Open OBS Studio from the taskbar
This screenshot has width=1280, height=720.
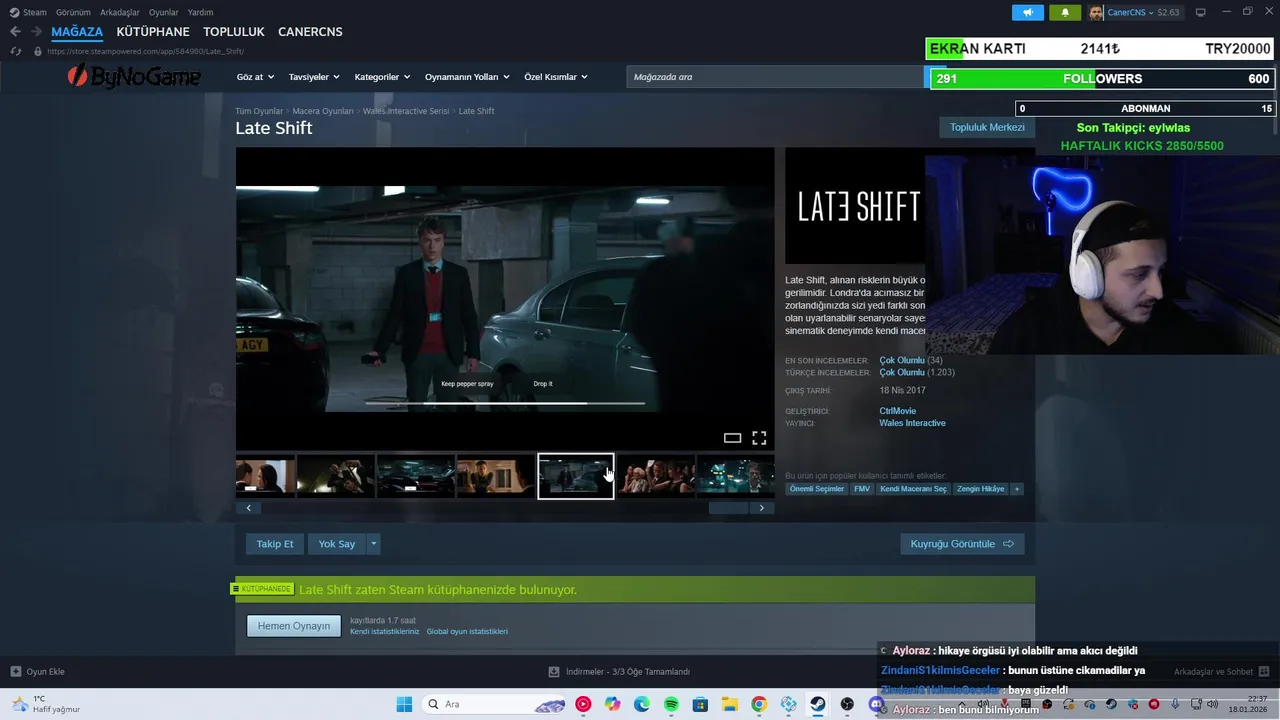click(847, 704)
